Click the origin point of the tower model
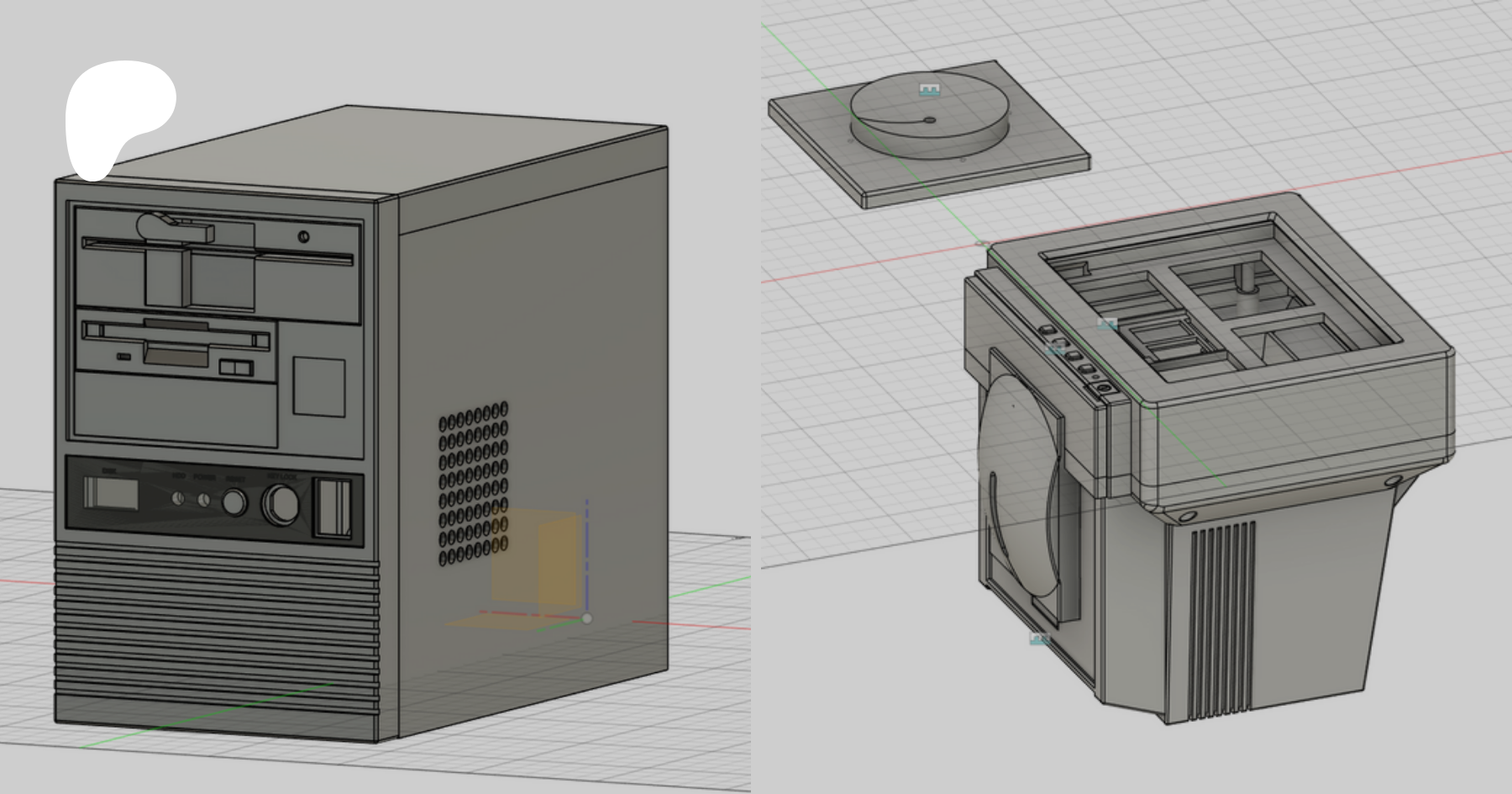This screenshot has width=1512, height=794. point(586,618)
